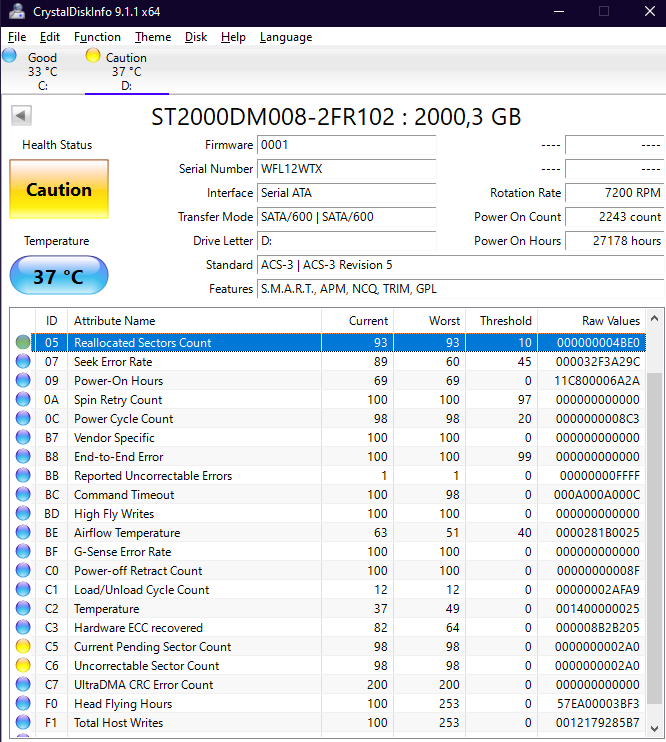666x742 pixels.
Task: Click the scrollbar down arrow
Action: (655, 729)
